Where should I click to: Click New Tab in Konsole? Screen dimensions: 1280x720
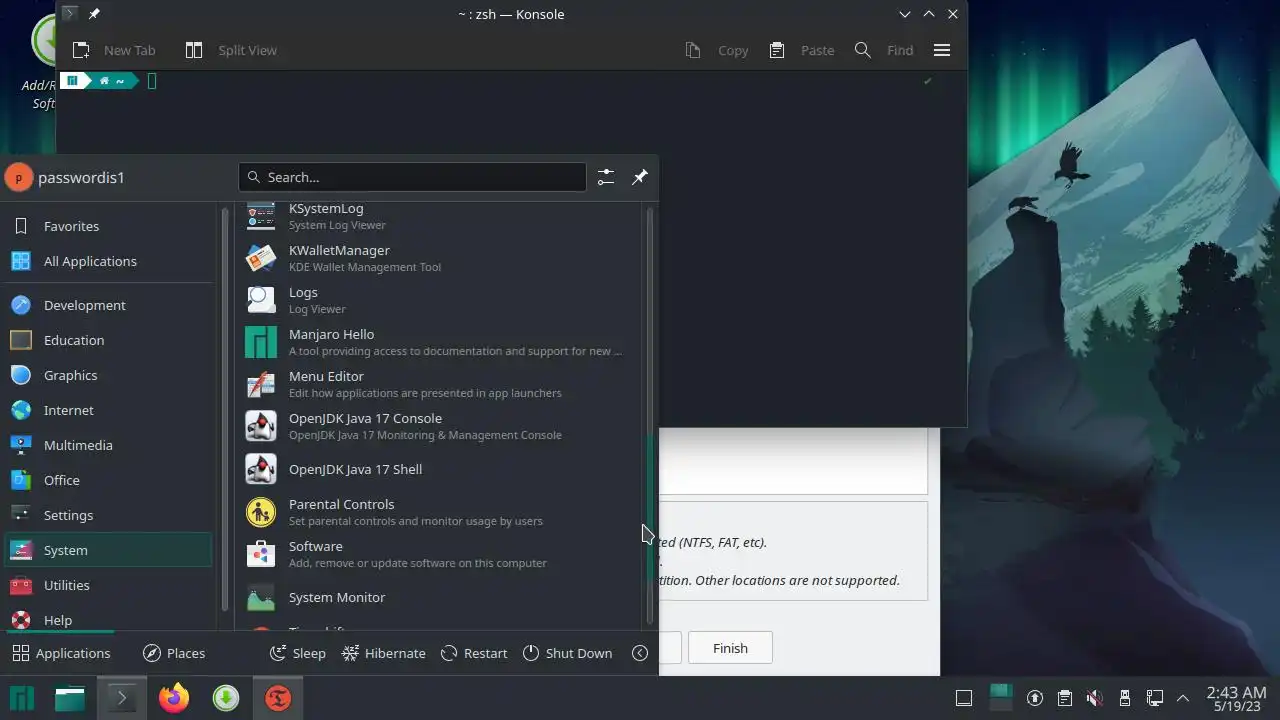tap(114, 50)
